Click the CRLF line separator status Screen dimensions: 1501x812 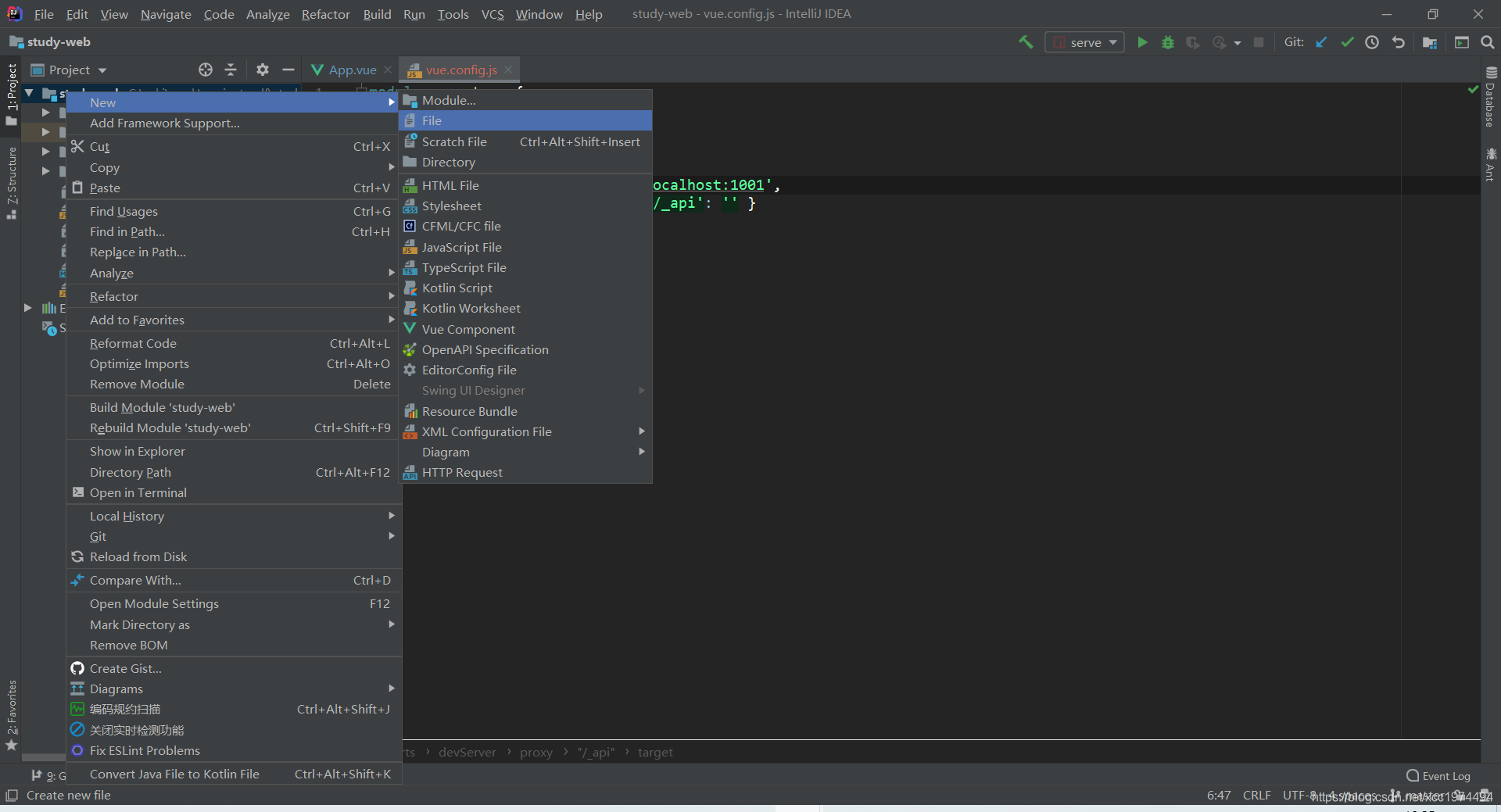tap(1256, 795)
